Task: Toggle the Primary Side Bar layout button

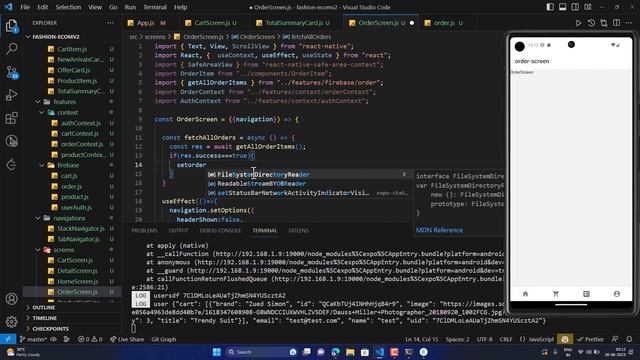Action: click(550, 7)
